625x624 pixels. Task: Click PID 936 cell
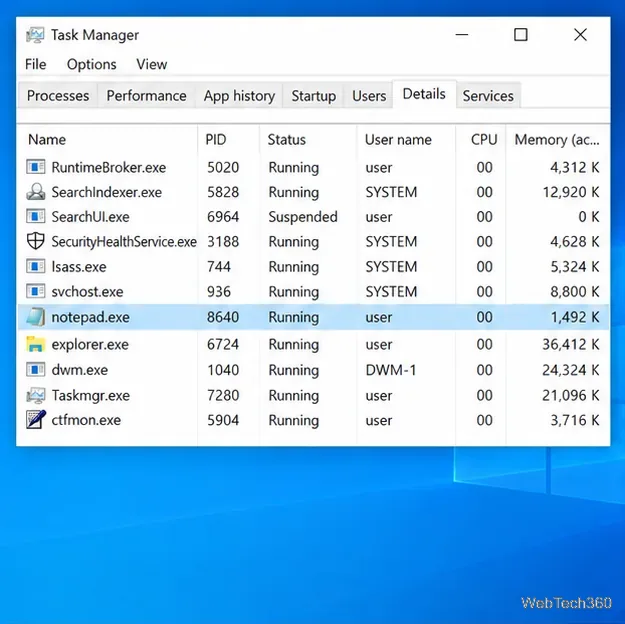218,291
